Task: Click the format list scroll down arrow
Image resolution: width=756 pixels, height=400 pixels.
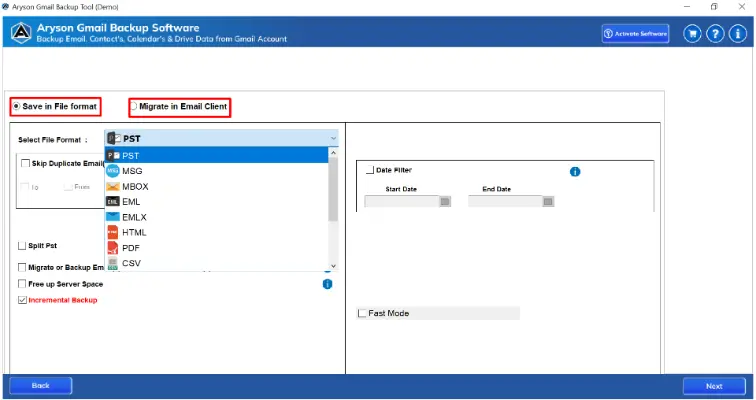Action: (x=333, y=266)
